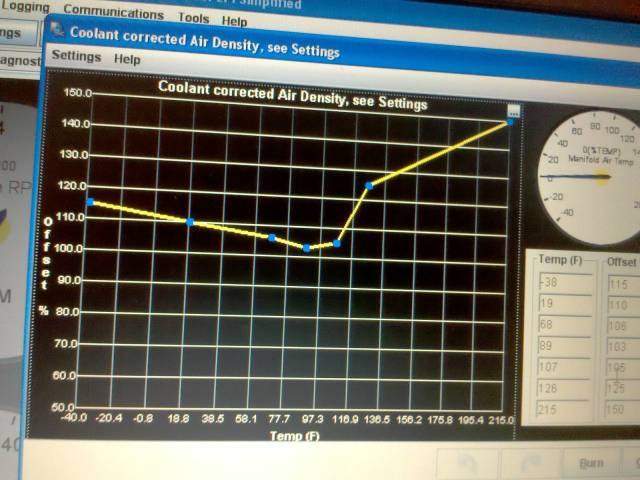Click the redo arrow button left of Burn
The height and width of the screenshot is (480, 640).
(x=530, y=464)
